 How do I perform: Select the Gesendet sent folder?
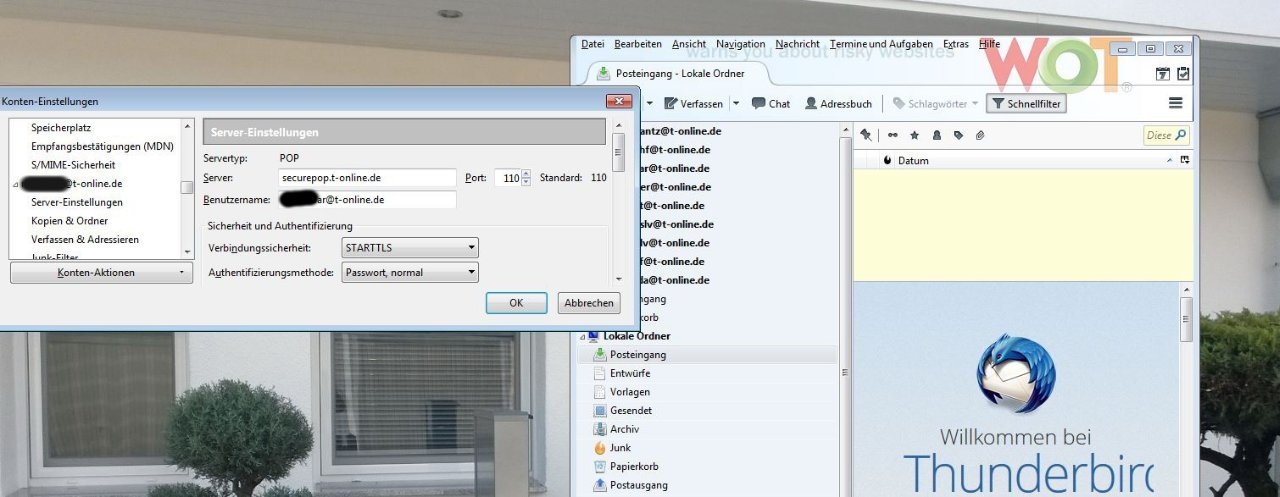pos(709,410)
